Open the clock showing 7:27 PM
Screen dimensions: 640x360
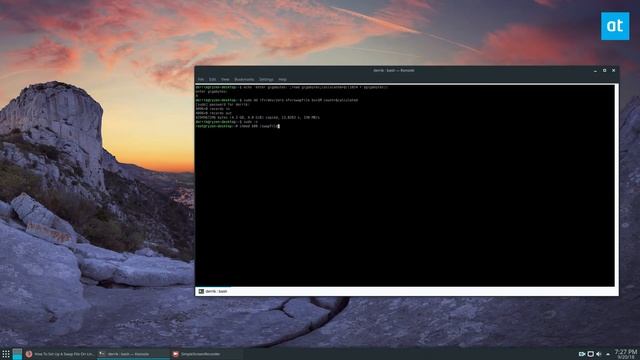[626, 354]
